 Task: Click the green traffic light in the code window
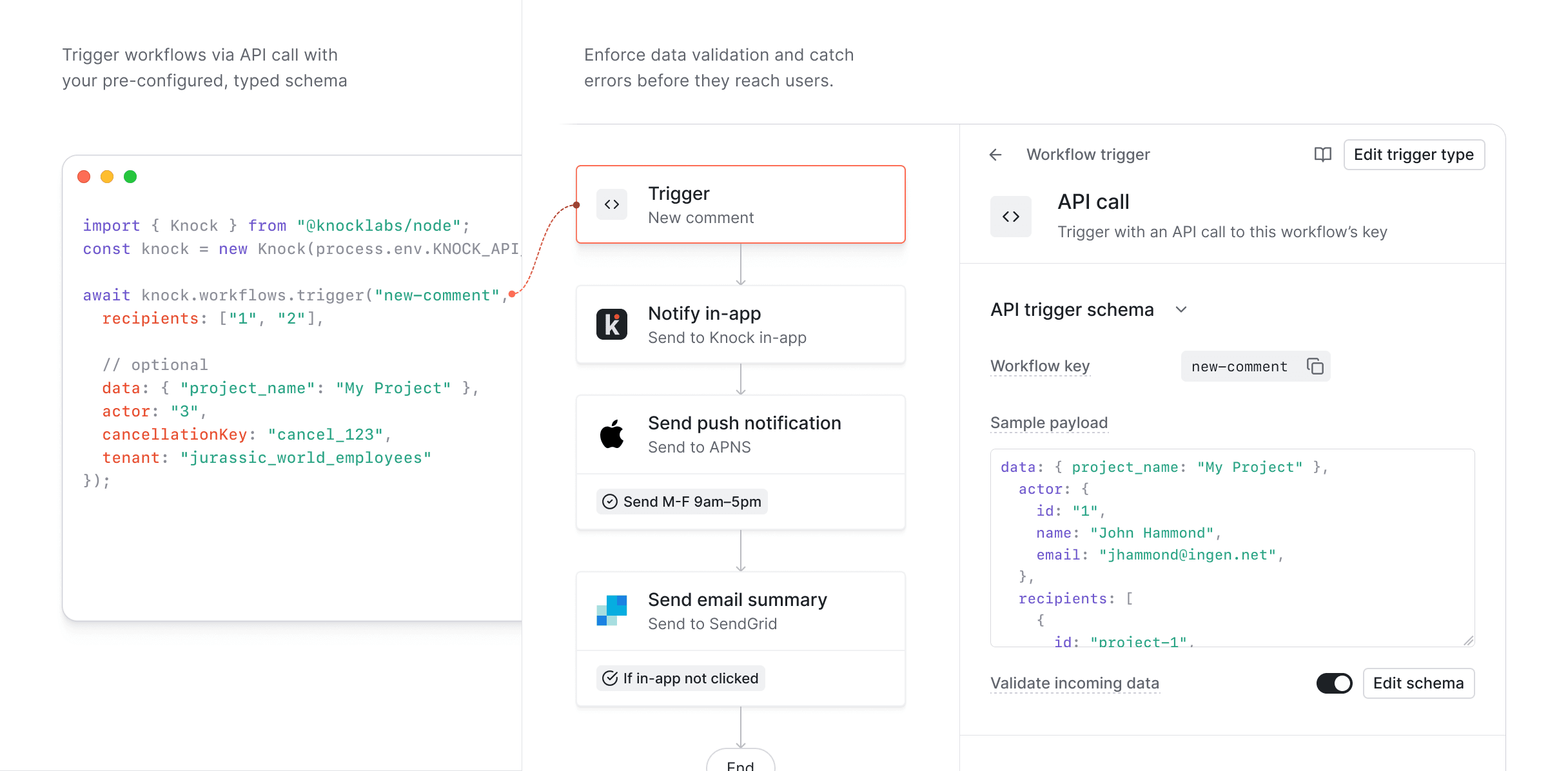[131, 176]
